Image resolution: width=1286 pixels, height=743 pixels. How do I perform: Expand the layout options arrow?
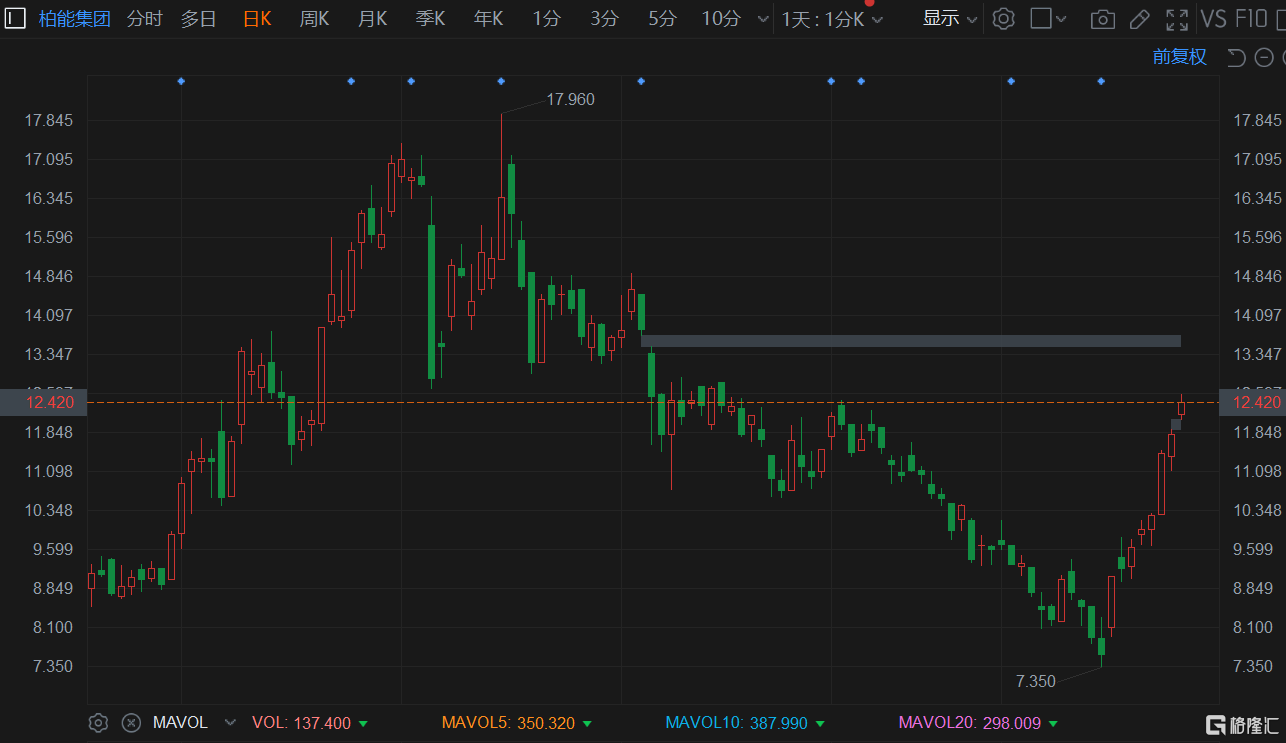(1061, 19)
